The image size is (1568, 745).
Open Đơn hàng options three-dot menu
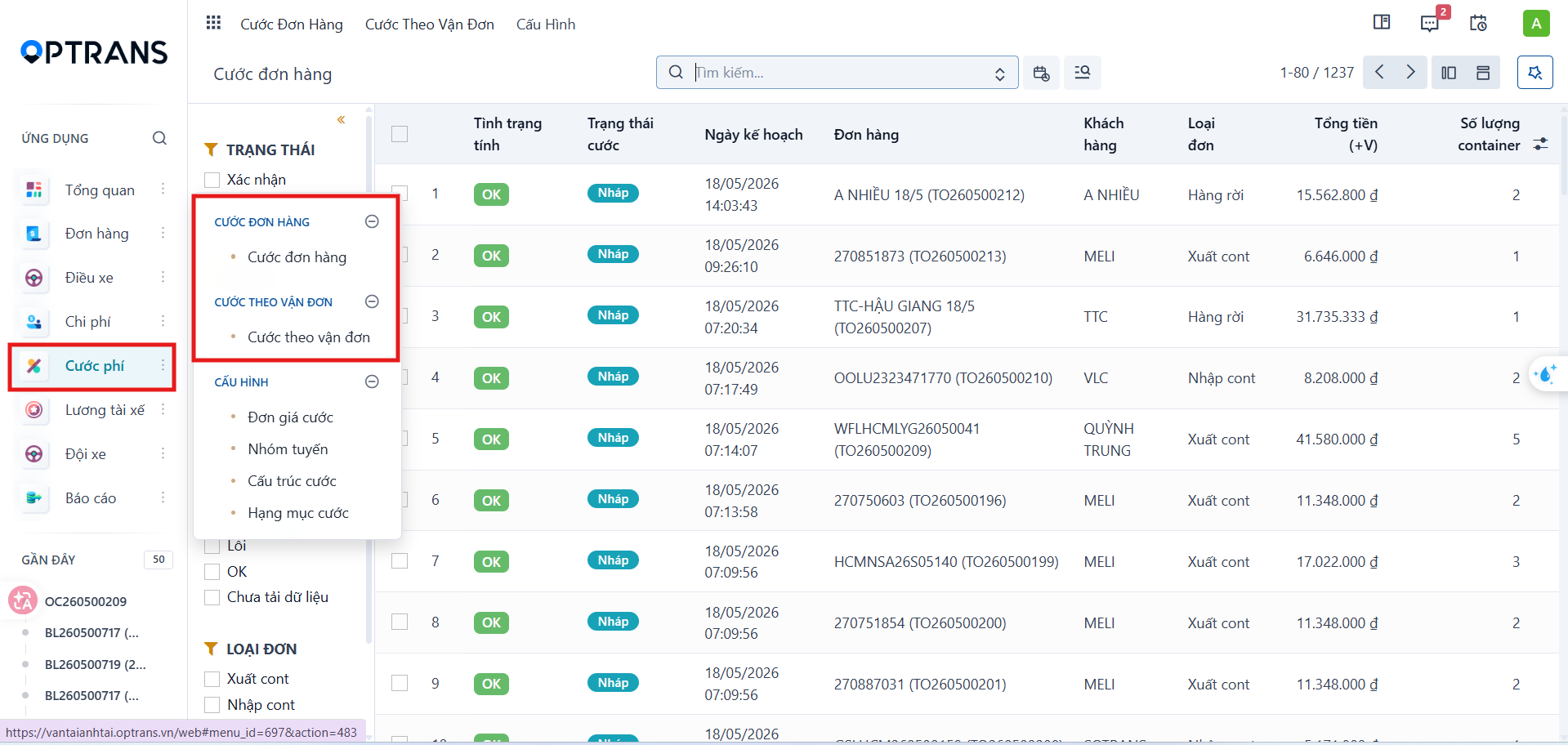pos(163,233)
